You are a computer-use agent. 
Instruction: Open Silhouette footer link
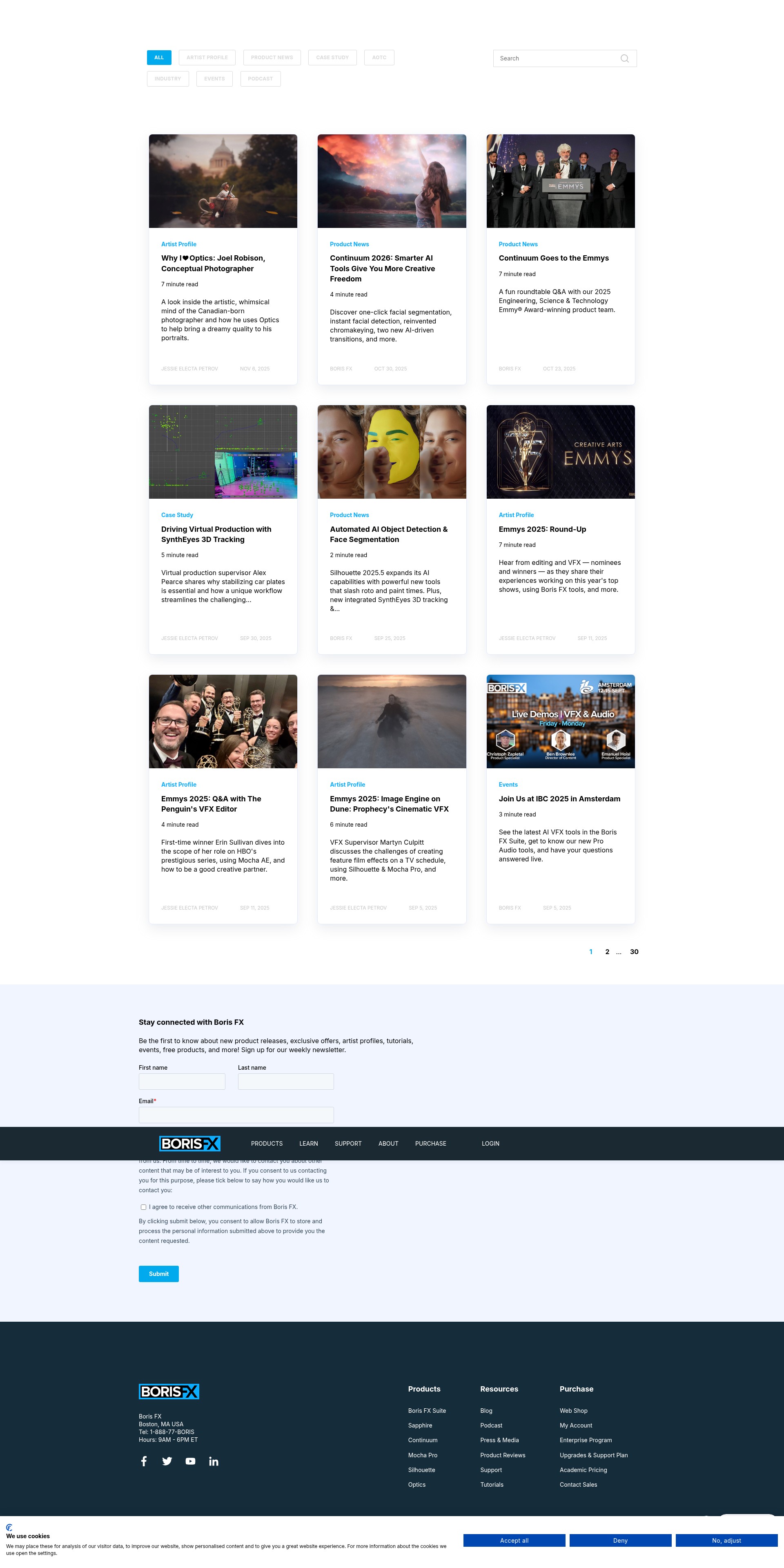coord(421,1471)
